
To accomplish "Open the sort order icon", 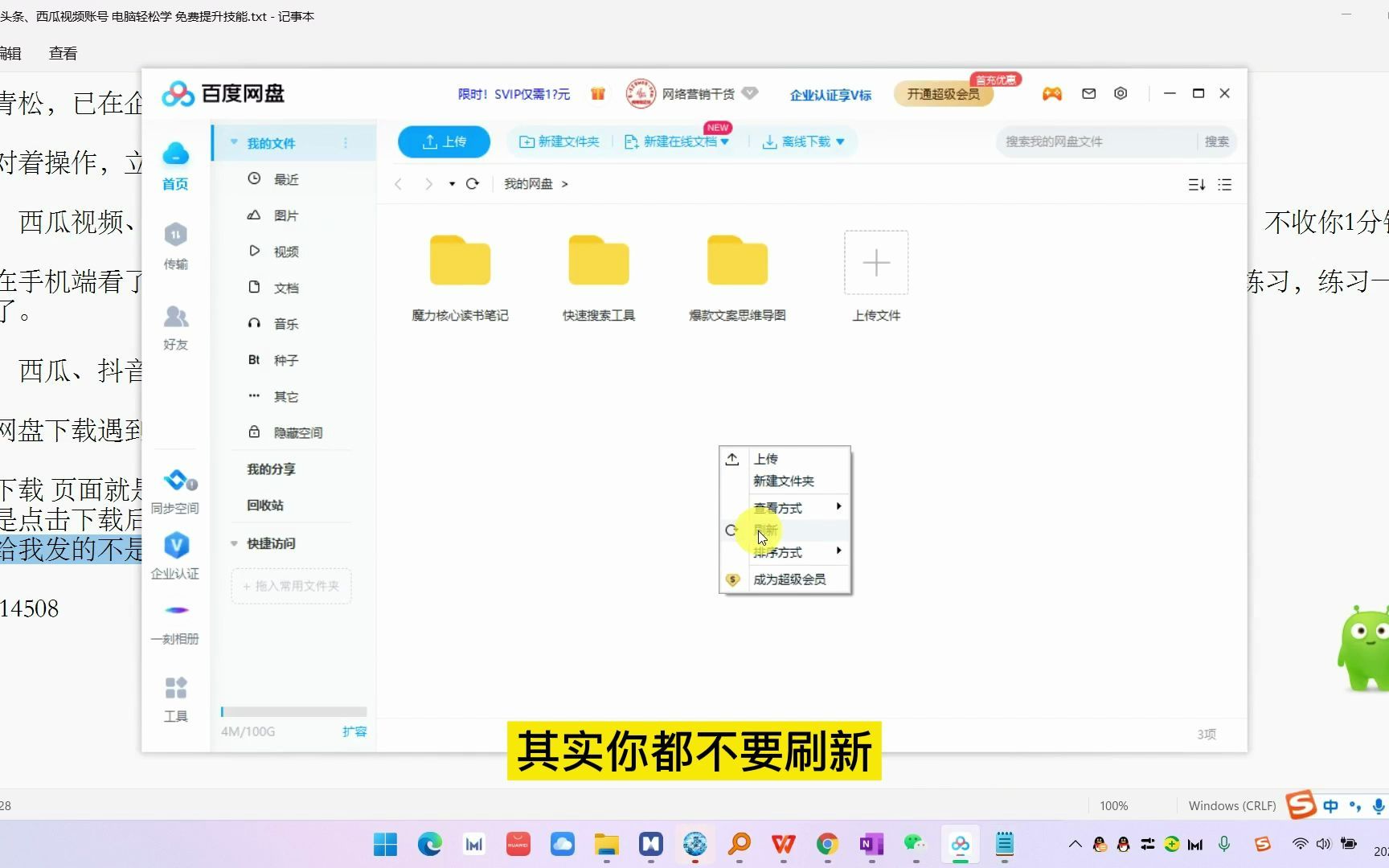I will point(1197,185).
